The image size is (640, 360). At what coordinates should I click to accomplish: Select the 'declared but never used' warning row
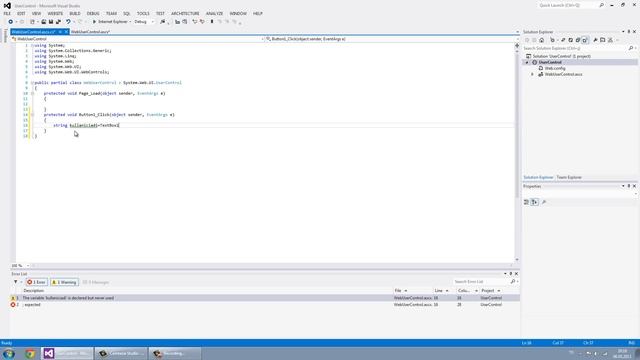[x=265, y=298]
